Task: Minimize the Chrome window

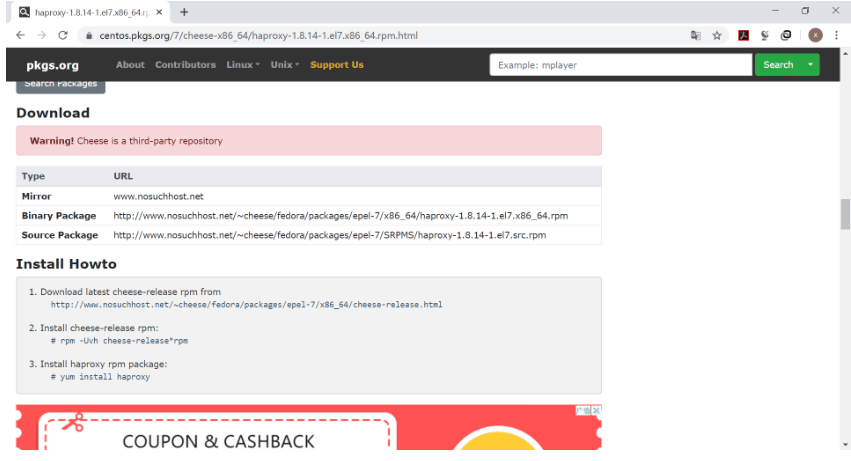Action: coord(775,11)
